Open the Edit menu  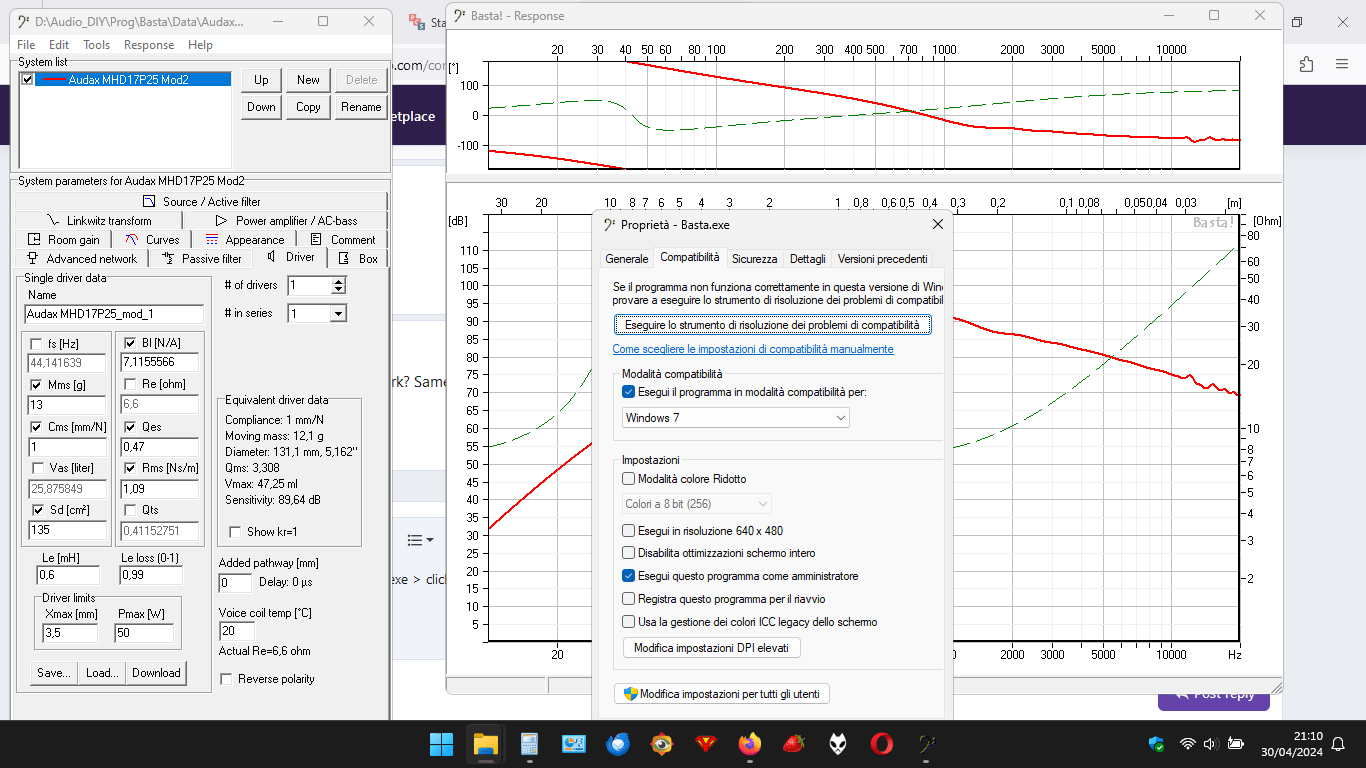59,45
